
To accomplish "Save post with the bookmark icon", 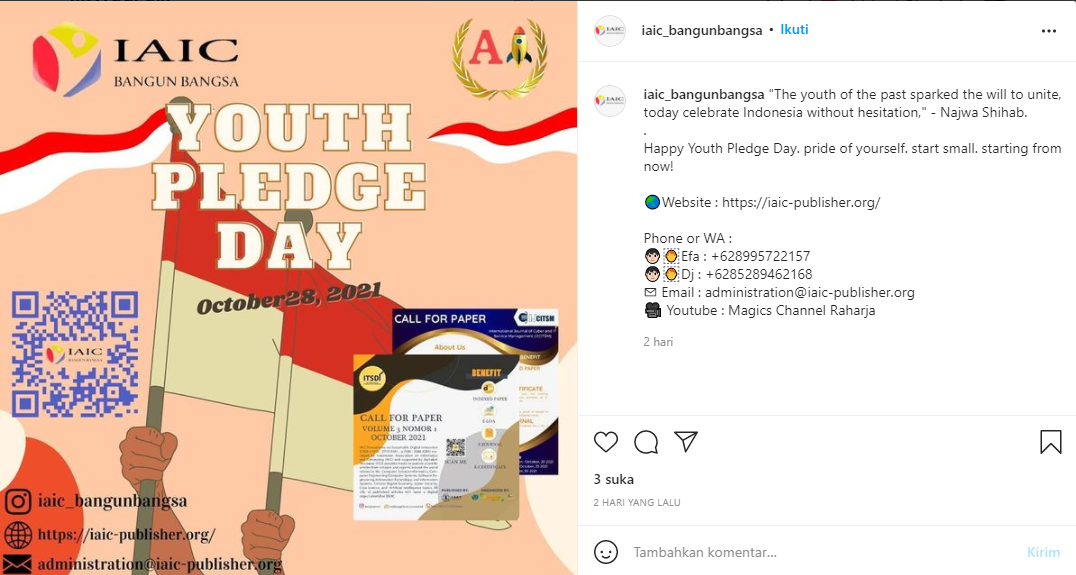I will 1050,442.
